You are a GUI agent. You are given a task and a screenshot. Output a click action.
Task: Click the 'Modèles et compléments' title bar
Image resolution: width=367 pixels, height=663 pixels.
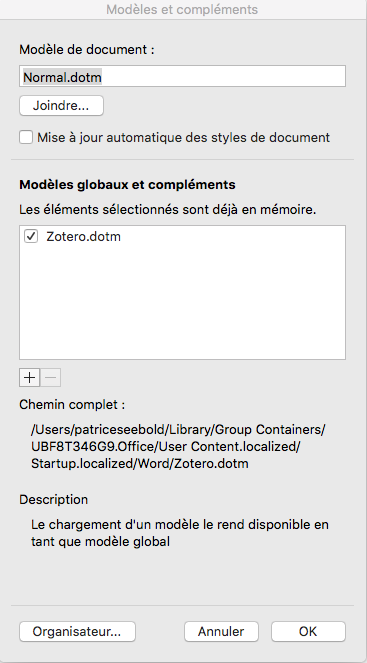click(182, 9)
